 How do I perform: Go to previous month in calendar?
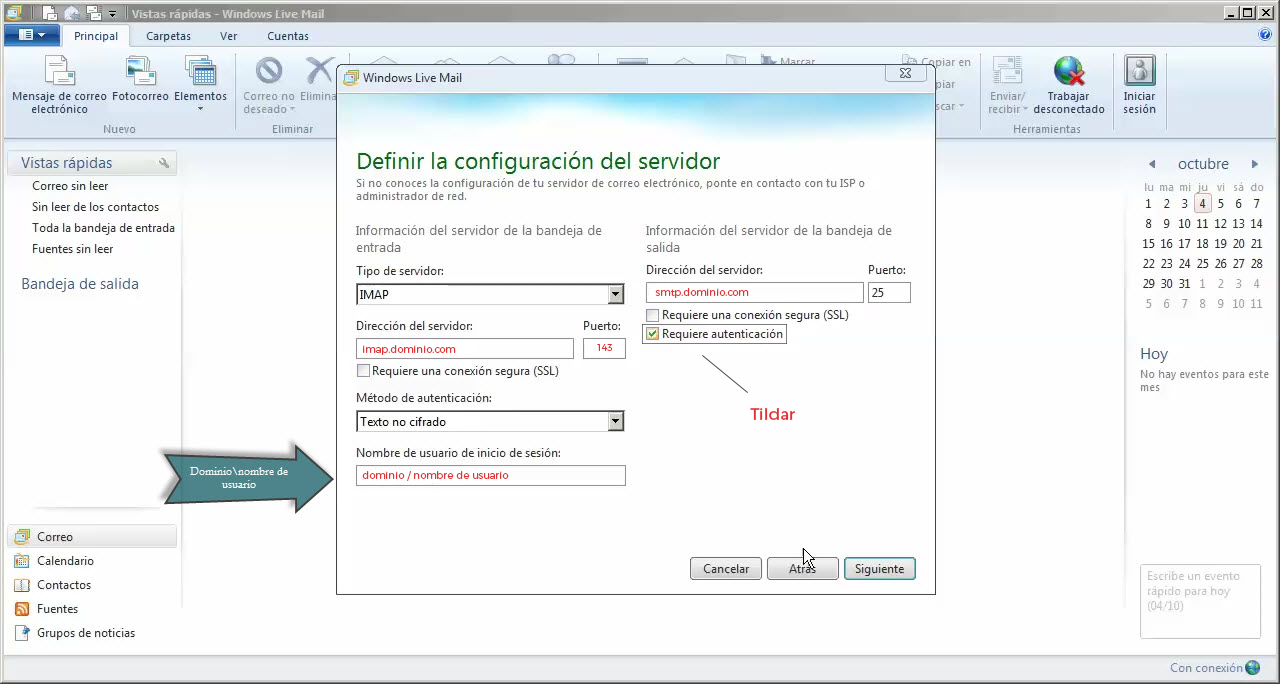(x=1152, y=164)
